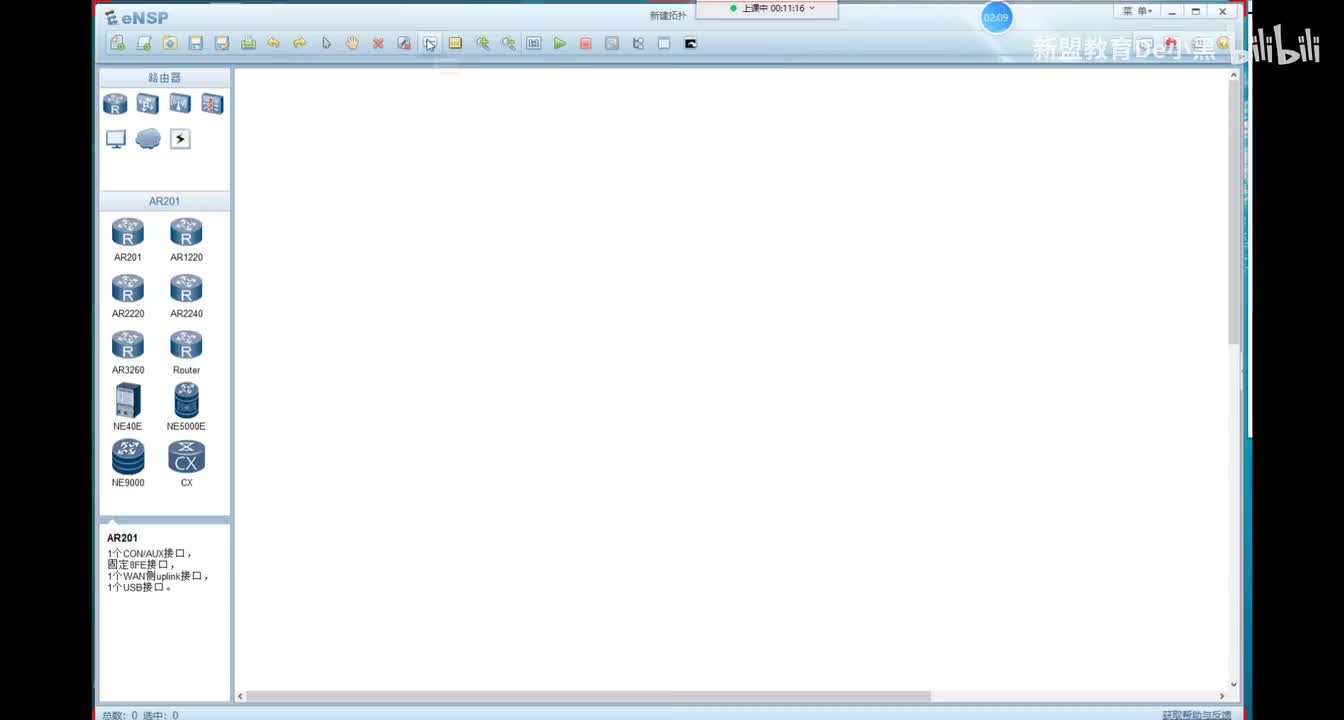The width and height of the screenshot is (1344, 720).
Task: Create a new topology from the toolbar
Action: point(118,43)
